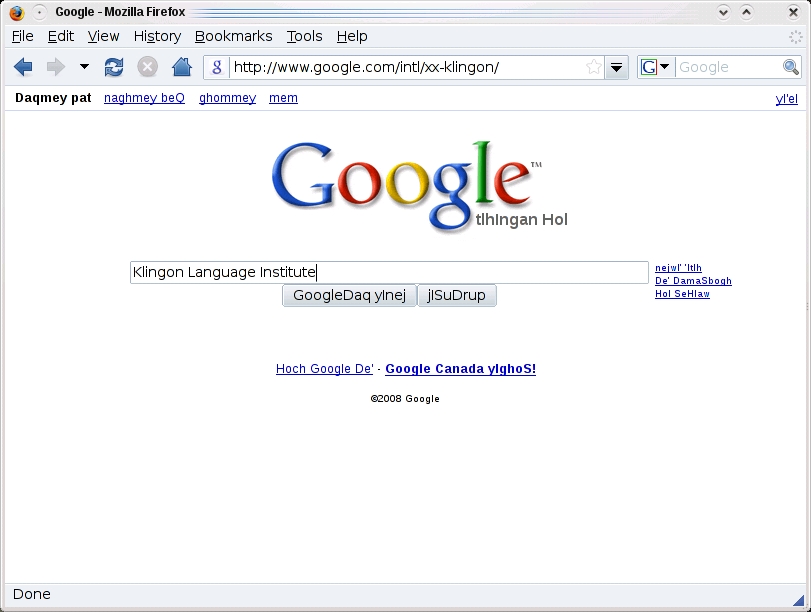Click the Google site favicon in address bar

pos(217,67)
